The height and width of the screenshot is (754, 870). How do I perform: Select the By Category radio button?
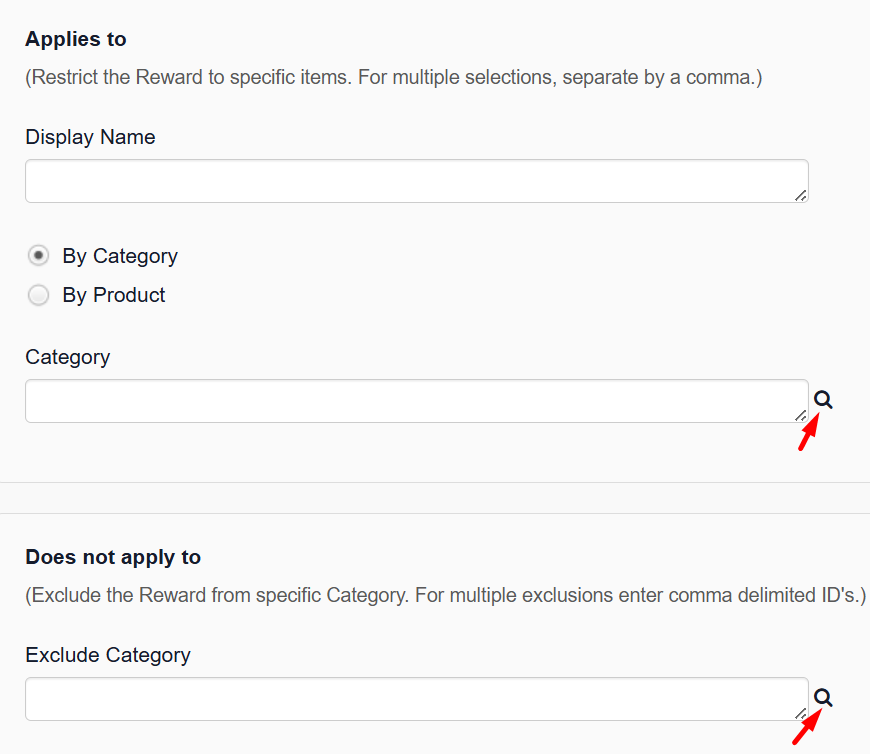pyautogui.click(x=38, y=256)
